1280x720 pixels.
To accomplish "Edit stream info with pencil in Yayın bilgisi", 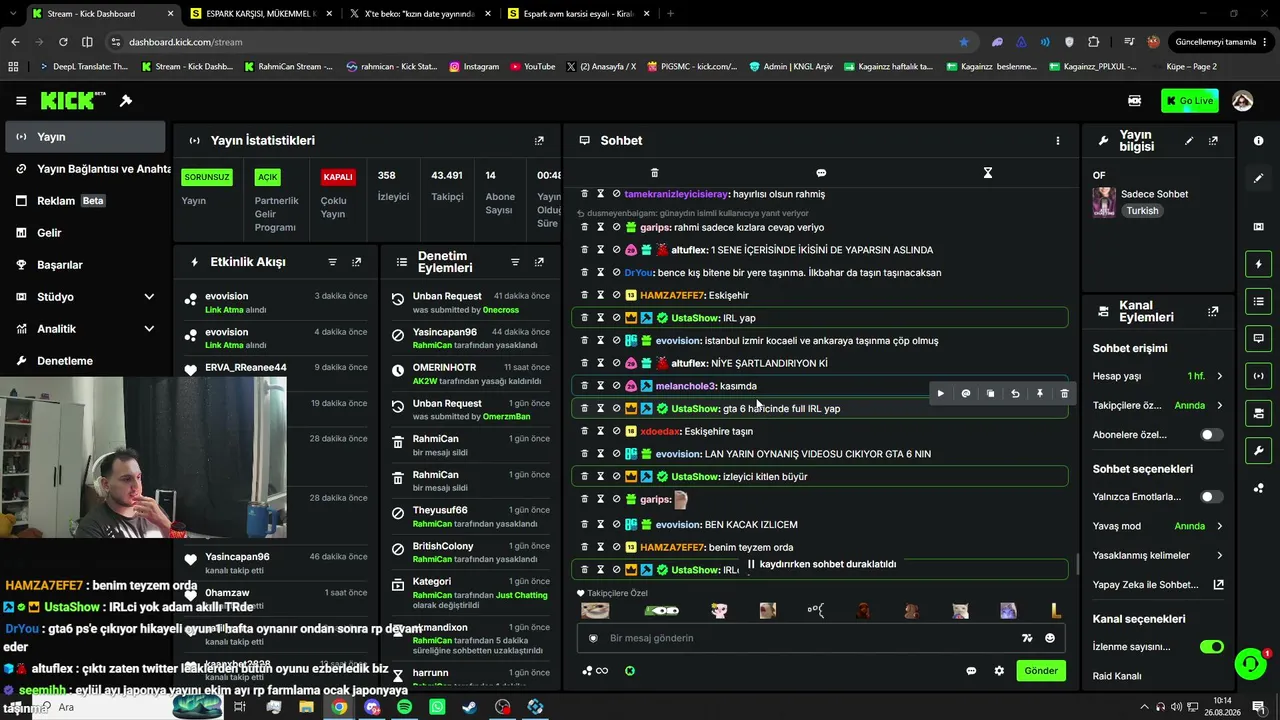I will pos(1189,141).
